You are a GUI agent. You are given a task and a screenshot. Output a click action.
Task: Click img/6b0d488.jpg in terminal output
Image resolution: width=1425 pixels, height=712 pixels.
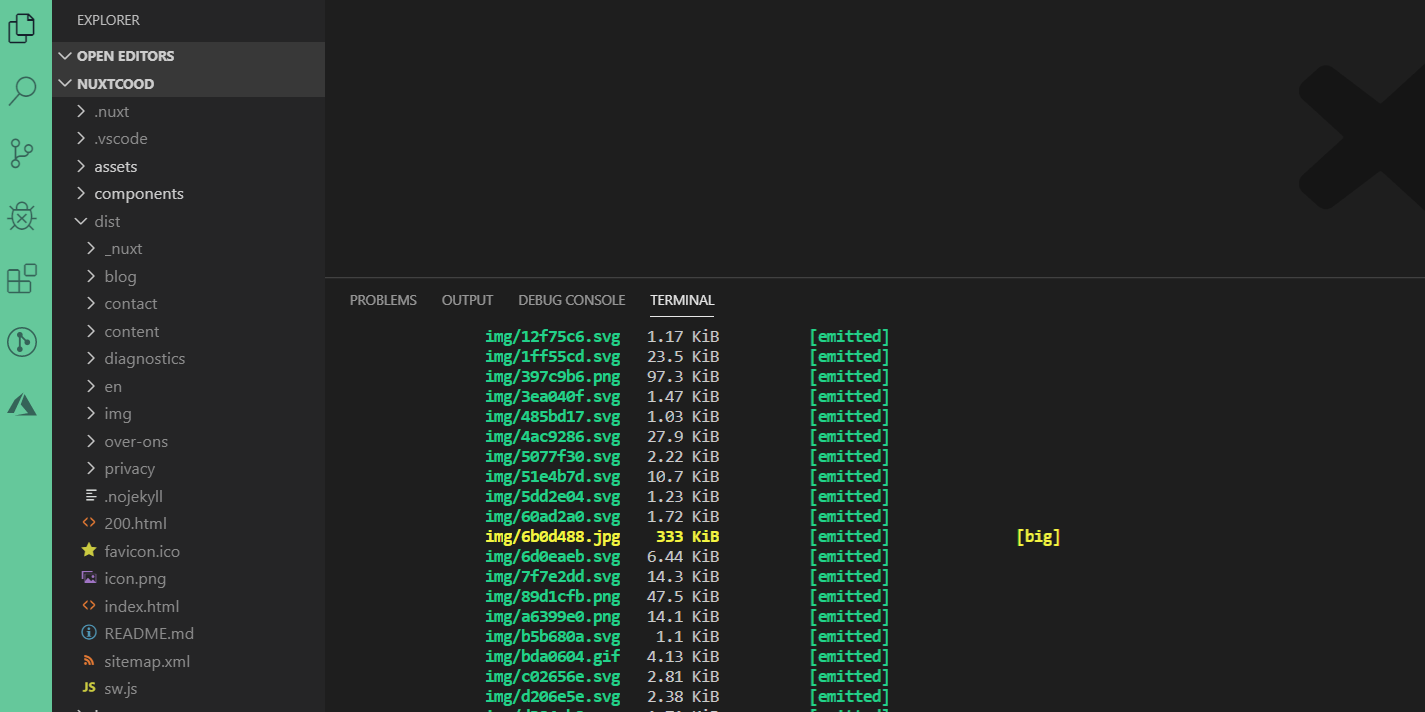(x=552, y=537)
